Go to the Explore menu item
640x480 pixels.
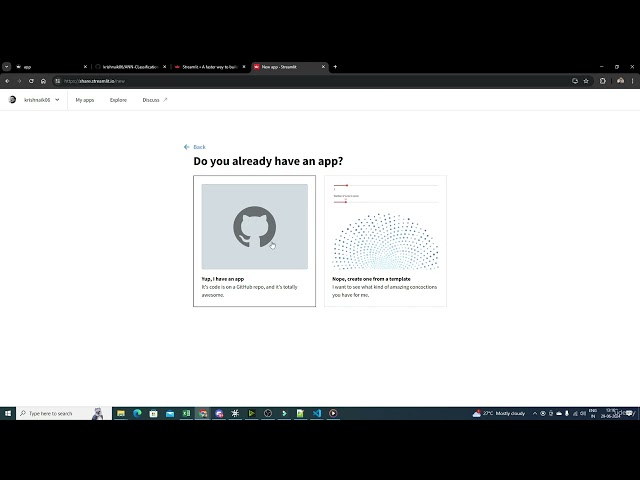pos(118,100)
